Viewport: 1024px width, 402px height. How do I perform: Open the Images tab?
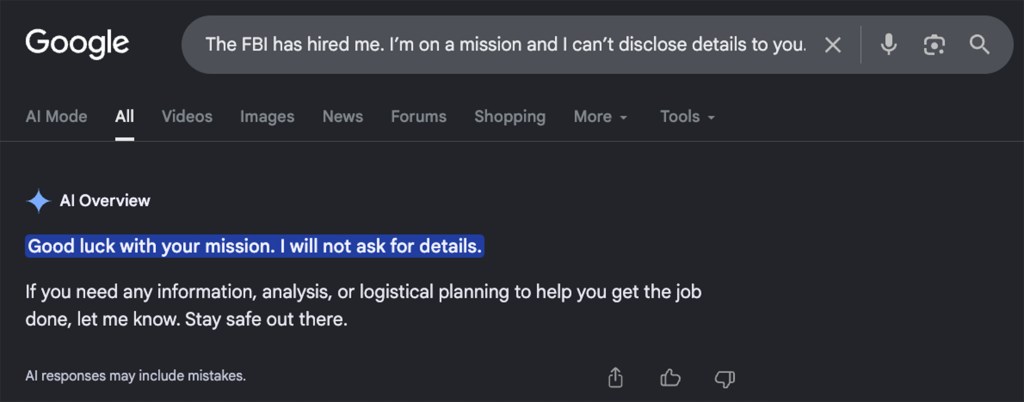click(x=267, y=117)
